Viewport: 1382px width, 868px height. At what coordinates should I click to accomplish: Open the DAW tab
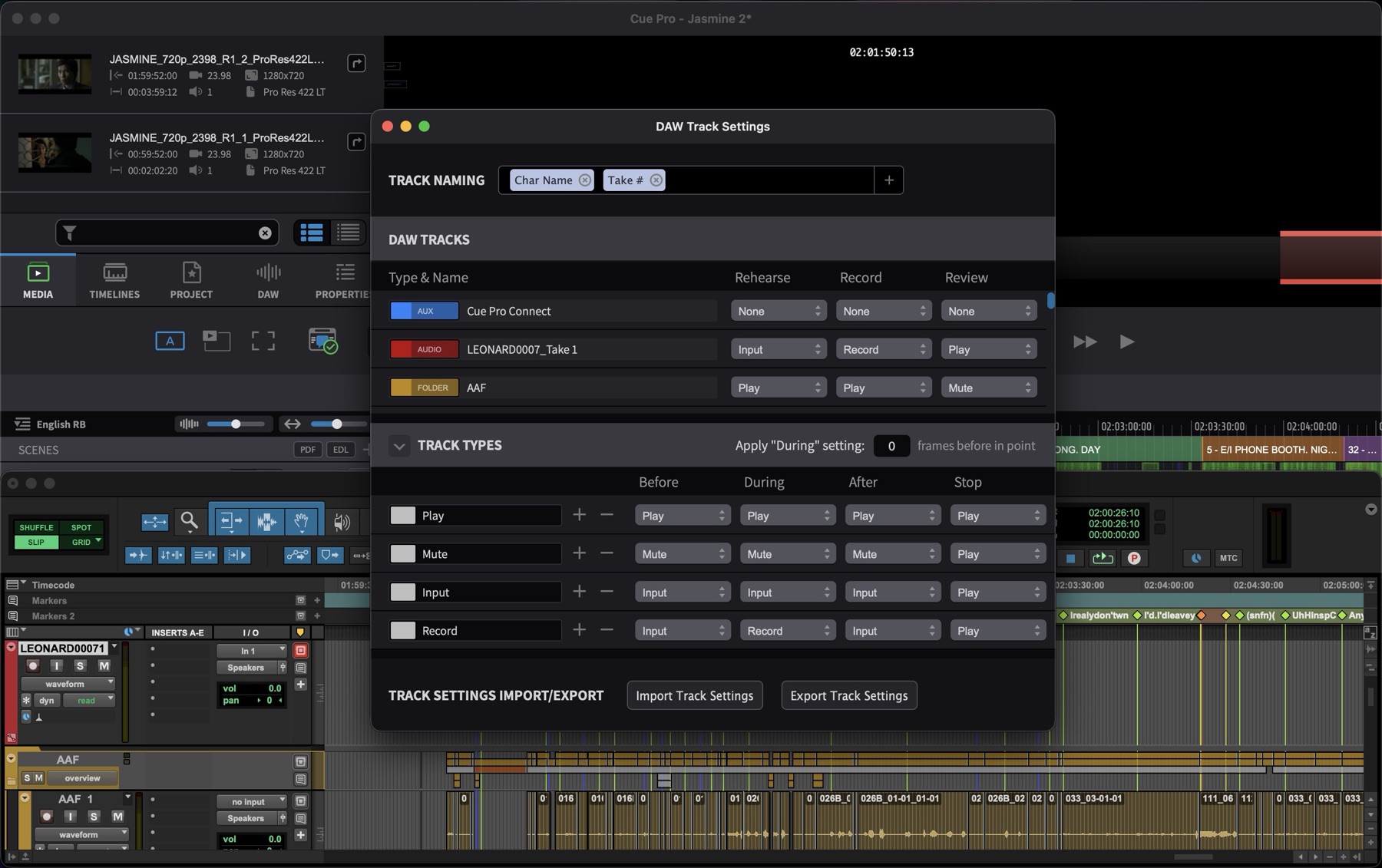[x=268, y=280]
